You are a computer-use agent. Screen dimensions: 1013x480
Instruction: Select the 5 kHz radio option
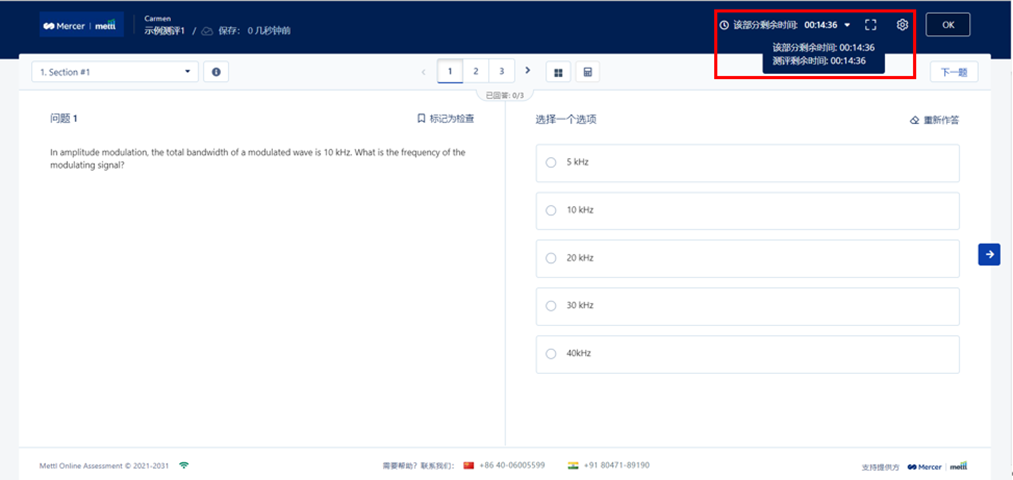551,162
